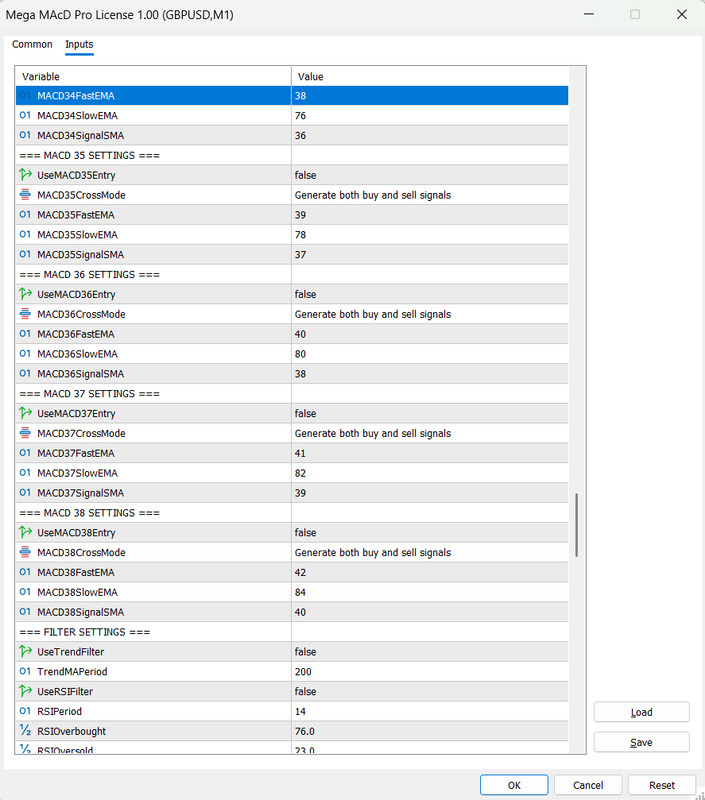Viewport: 705px width, 800px height.
Task: Select the '=== FILTER SETTINGS ===' row
Action: (292, 632)
